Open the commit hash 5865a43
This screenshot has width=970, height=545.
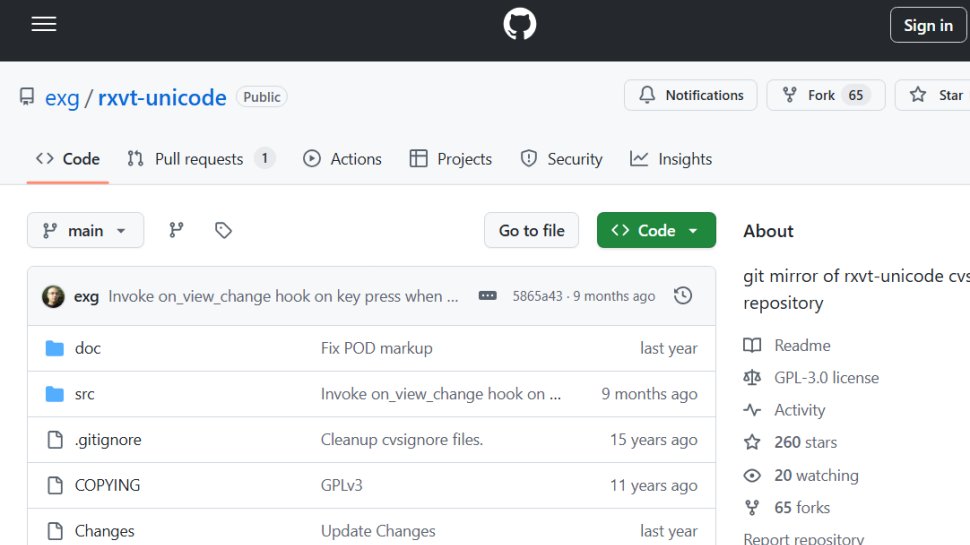click(537, 296)
